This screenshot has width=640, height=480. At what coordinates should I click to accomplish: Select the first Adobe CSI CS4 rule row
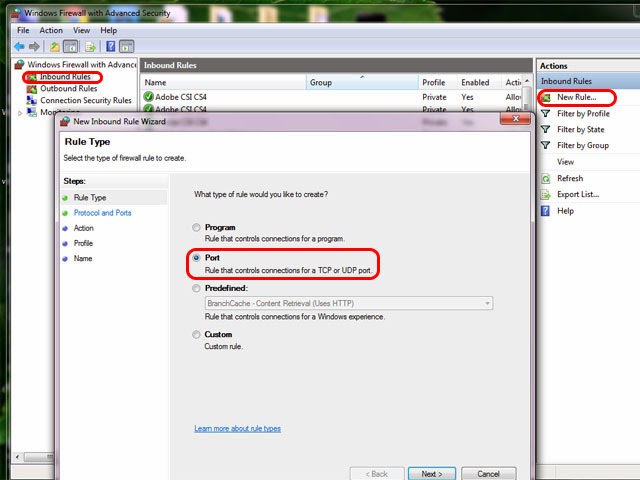[x=331, y=97]
